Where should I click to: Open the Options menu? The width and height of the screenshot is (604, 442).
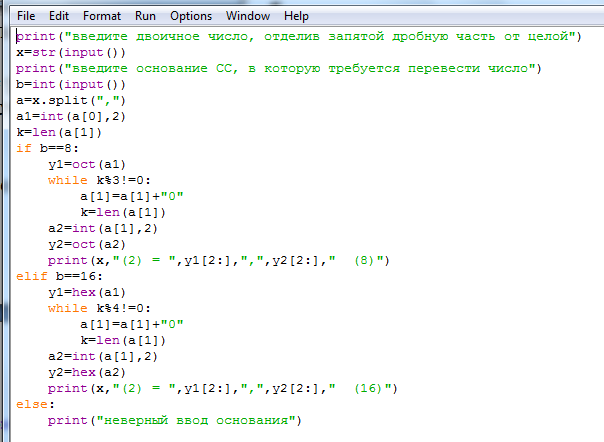click(x=190, y=17)
